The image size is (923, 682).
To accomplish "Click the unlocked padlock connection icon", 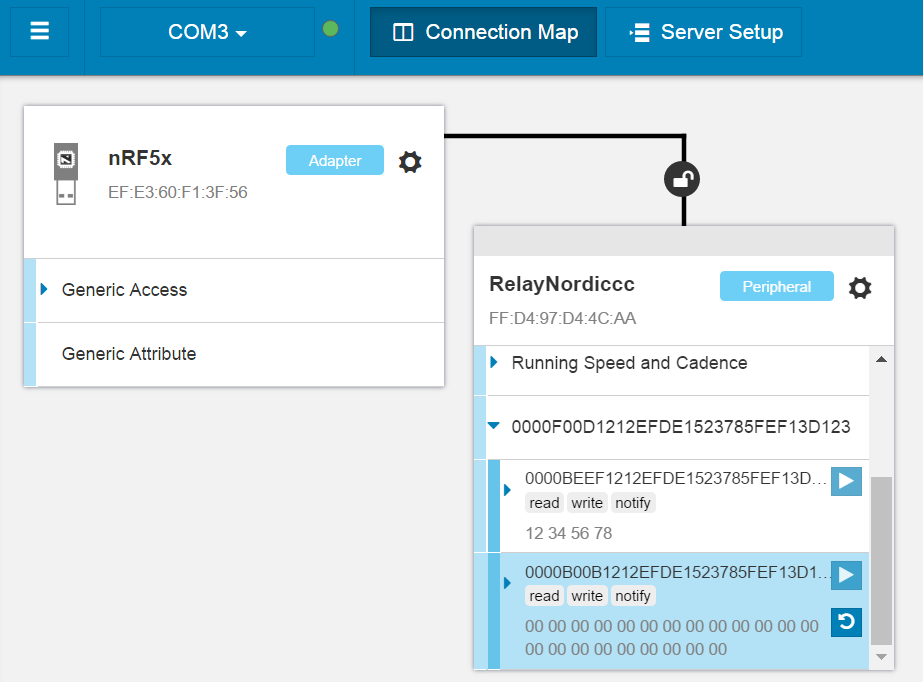I will 682,179.
